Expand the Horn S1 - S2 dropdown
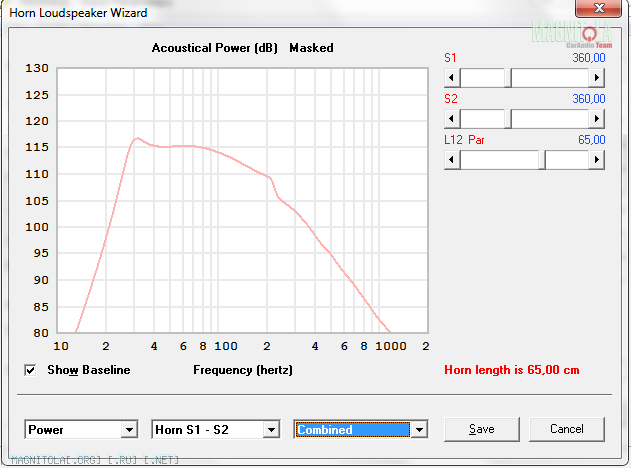The height and width of the screenshot is (469, 632). pyautogui.click(x=269, y=430)
